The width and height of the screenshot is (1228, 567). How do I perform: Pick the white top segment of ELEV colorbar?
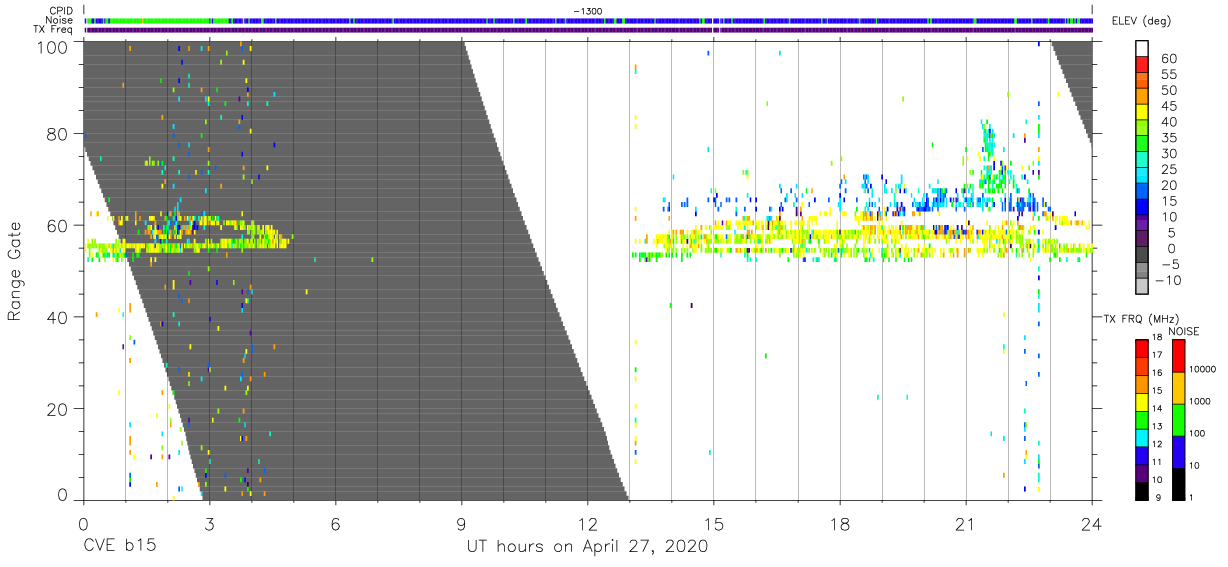point(1142,50)
